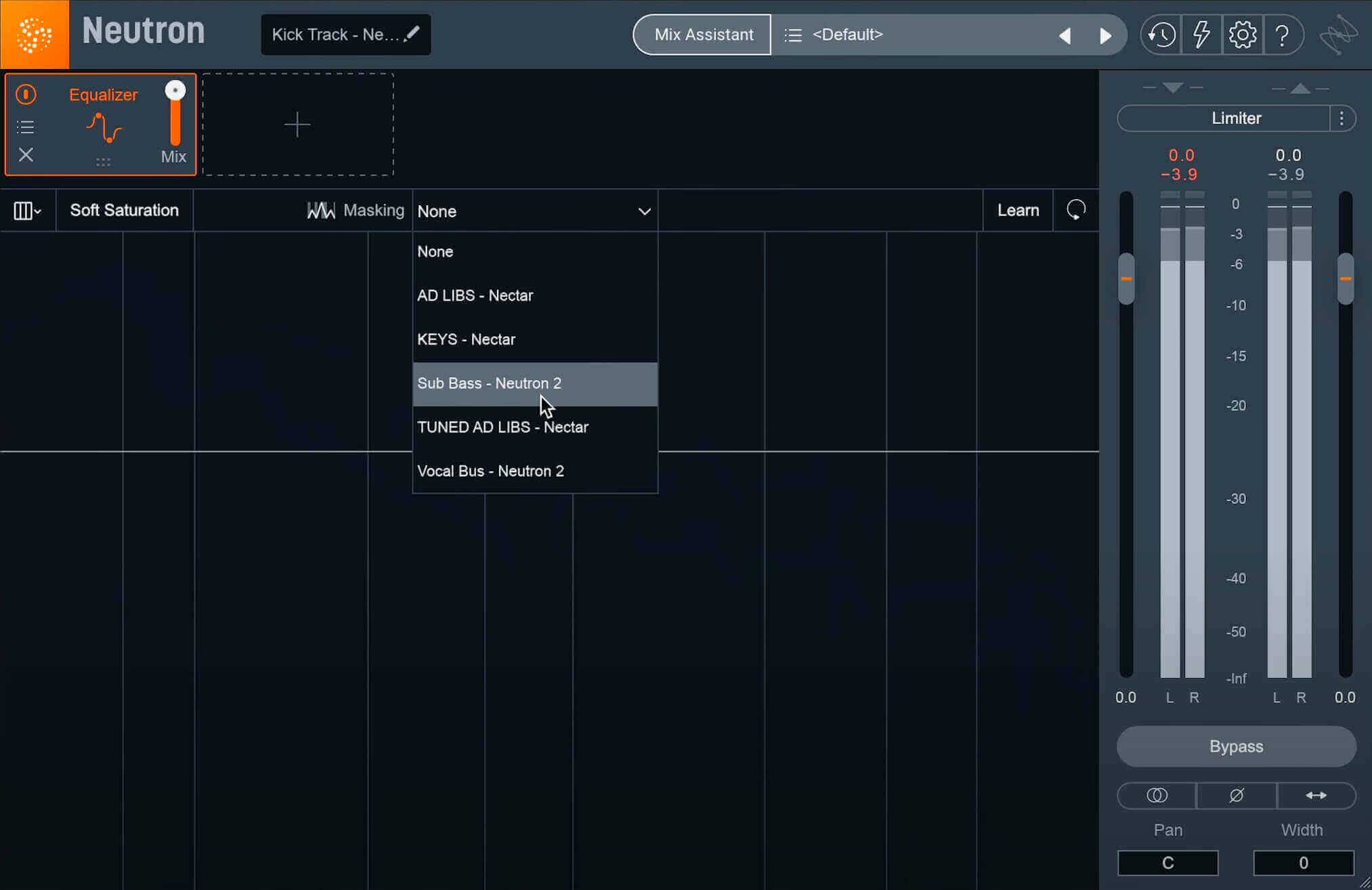Viewport: 1372px width, 890px height.
Task: Click the input gain slider handle
Action: pos(1126,278)
